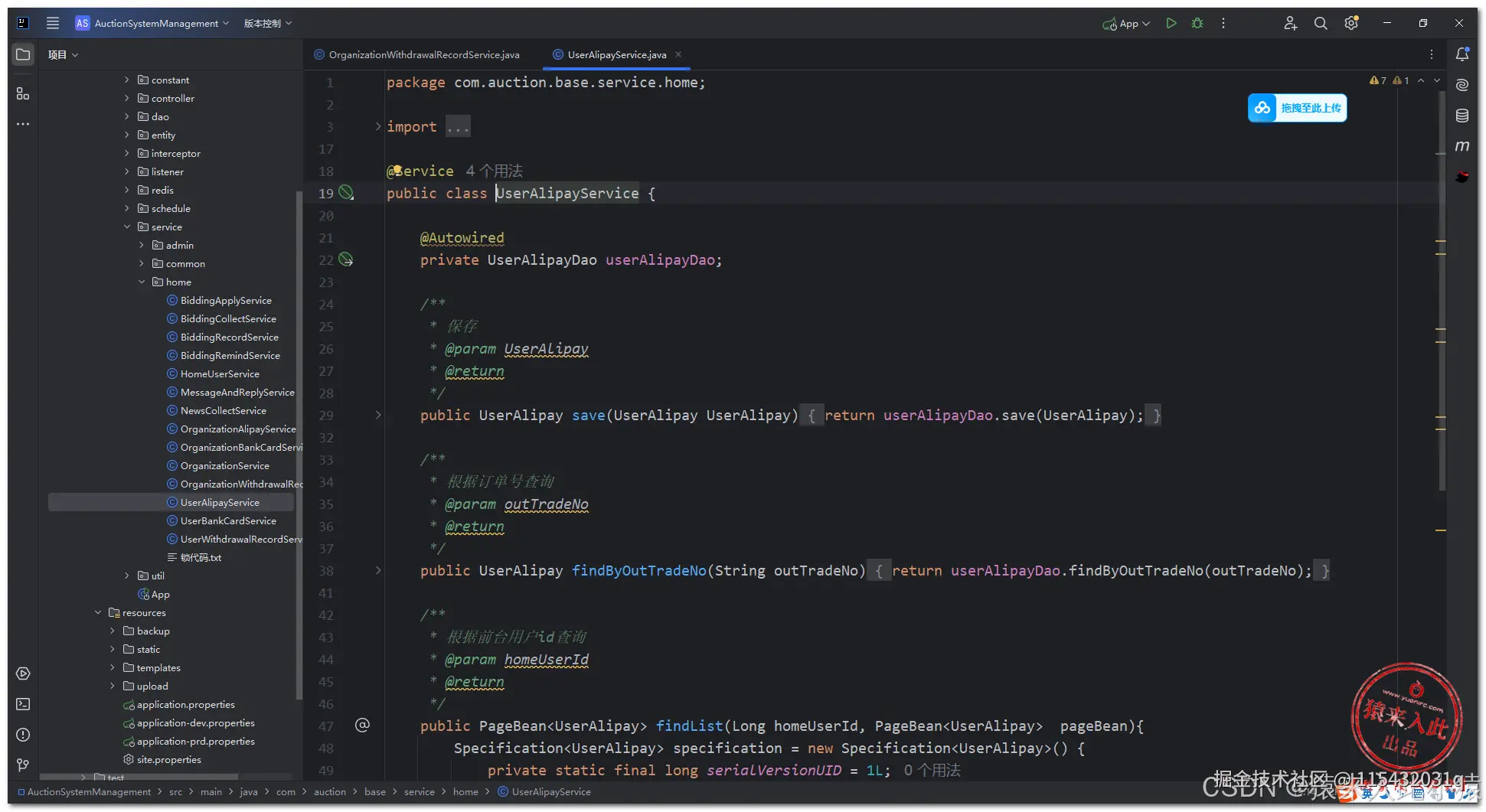The height and width of the screenshot is (812, 1486).
Task: Click the project tree vertical scrollbar
Action: point(299,444)
